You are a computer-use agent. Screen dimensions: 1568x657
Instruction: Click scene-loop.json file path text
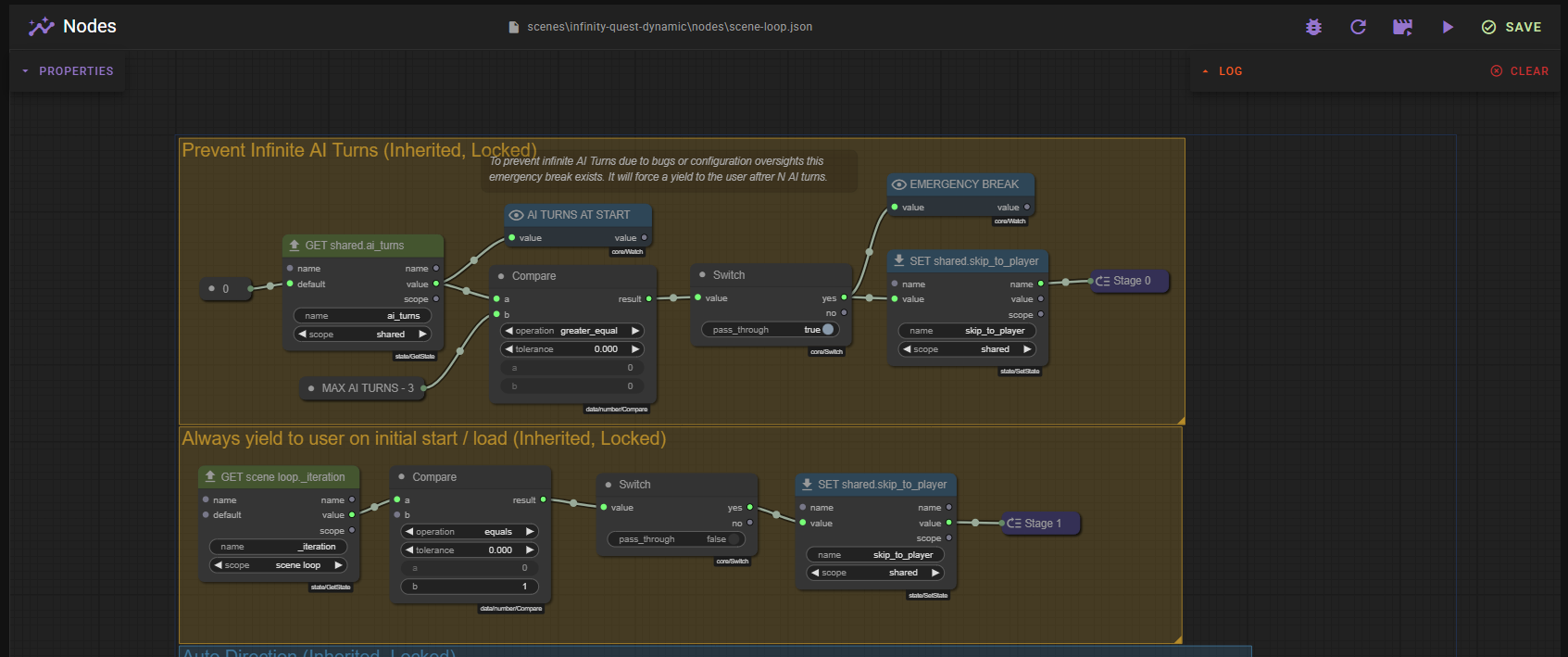click(x=670, y=27)
